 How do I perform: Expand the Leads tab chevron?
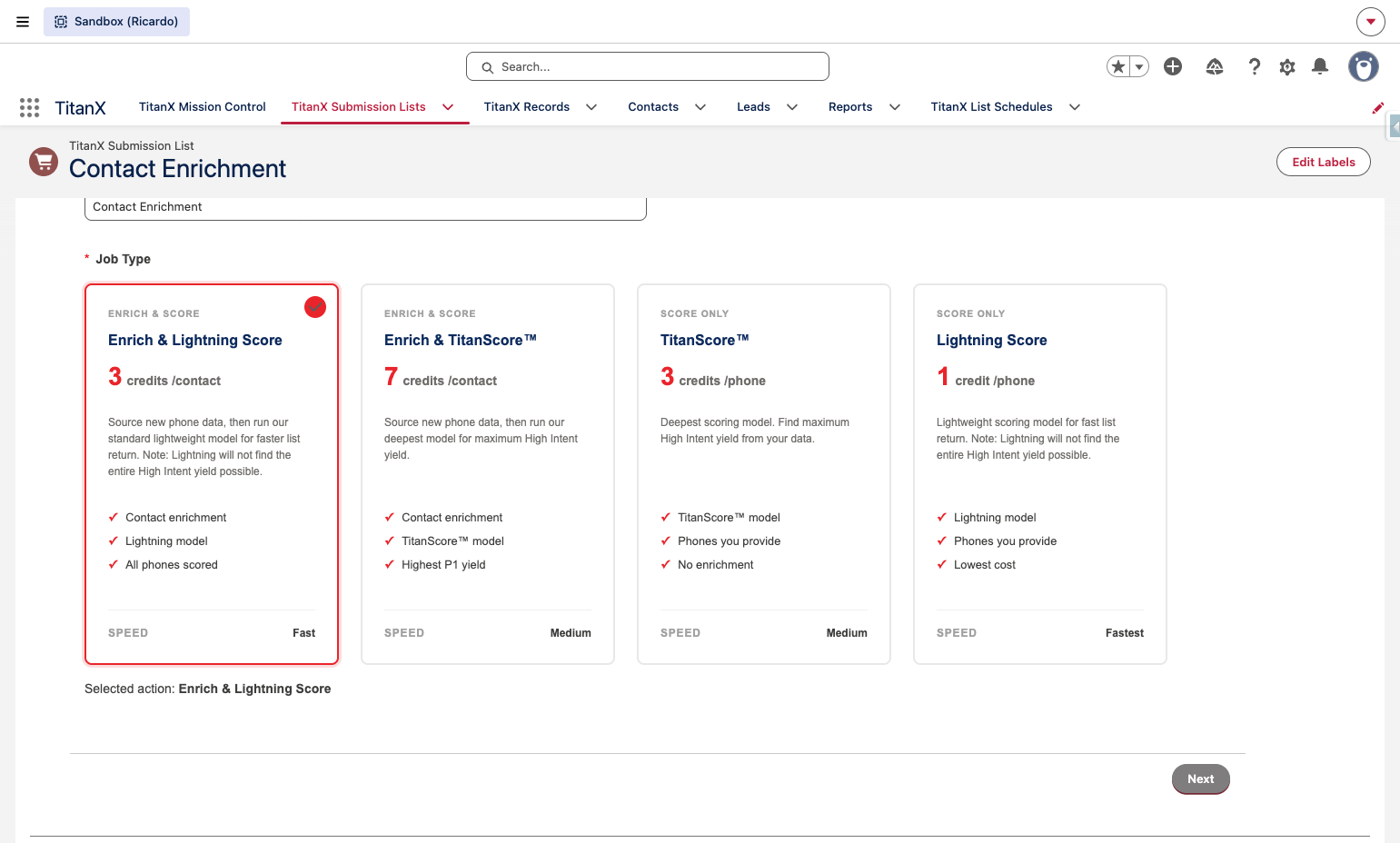(792, 107)
